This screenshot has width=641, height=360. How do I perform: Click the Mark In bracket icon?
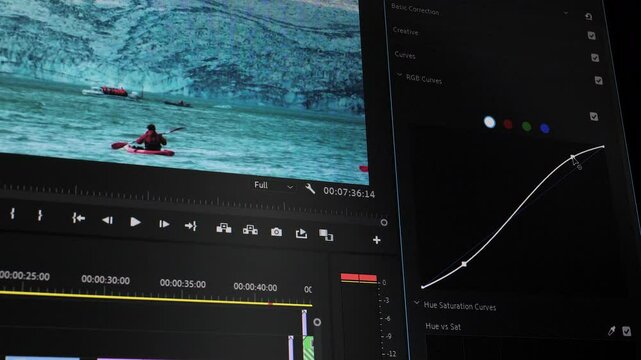(13, 213)
